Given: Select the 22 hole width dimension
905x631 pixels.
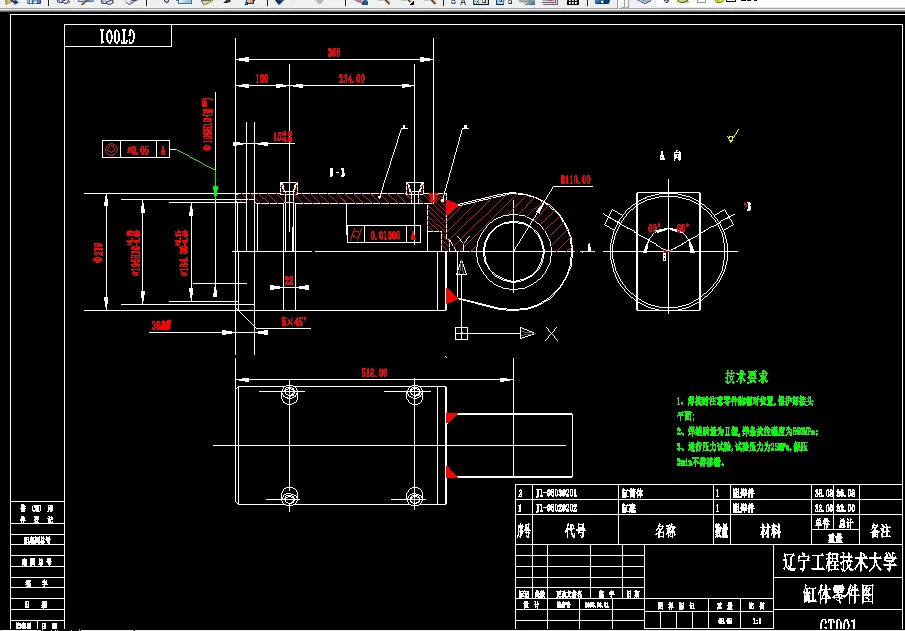Looking at the screenshot, I should 289,281.
